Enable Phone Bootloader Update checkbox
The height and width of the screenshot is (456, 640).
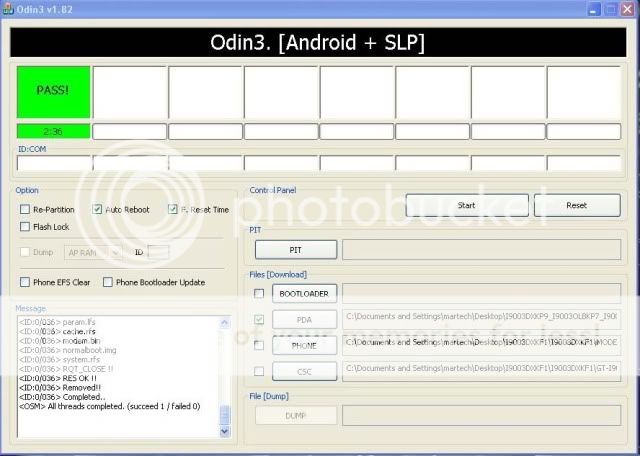(108, 282)
